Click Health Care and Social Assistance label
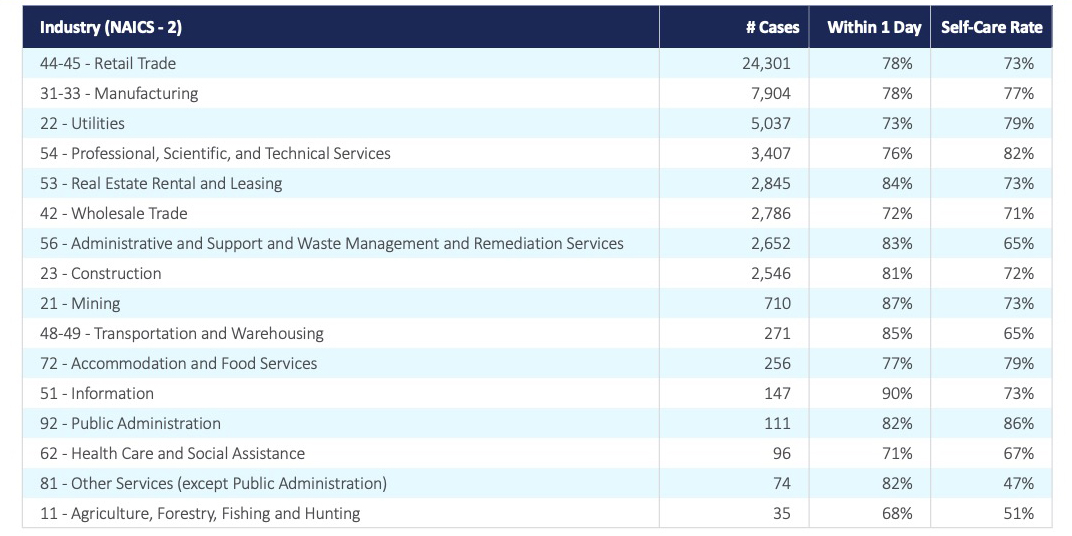 [x=172, y=453]
